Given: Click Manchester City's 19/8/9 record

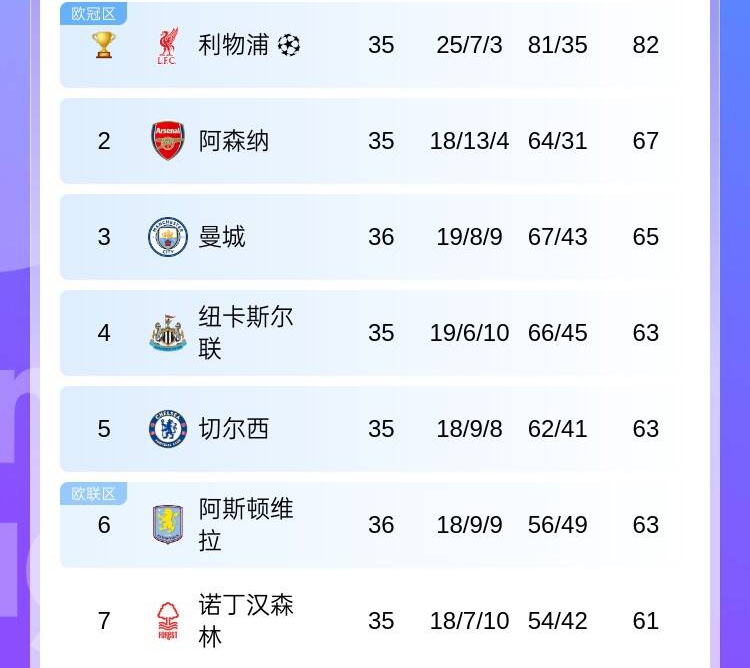Looking at the screenshot, I should (x=469, y=237).
